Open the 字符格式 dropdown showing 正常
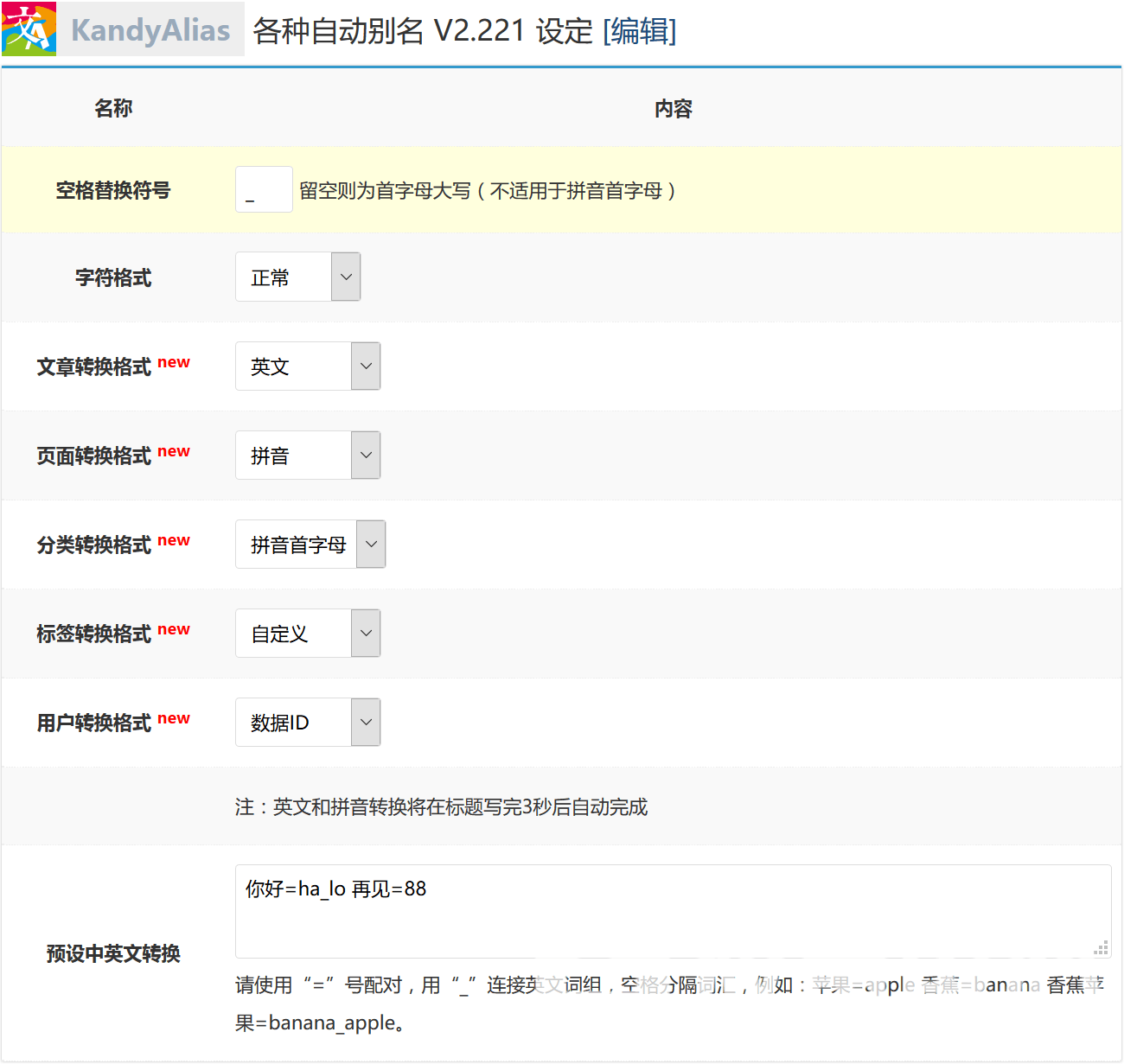 297,277
